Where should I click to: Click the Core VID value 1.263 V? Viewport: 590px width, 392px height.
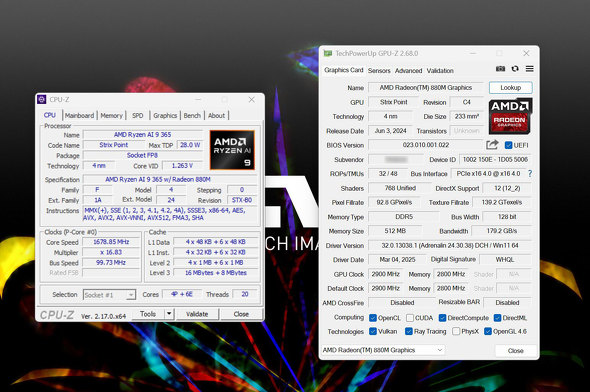point(182,166)
